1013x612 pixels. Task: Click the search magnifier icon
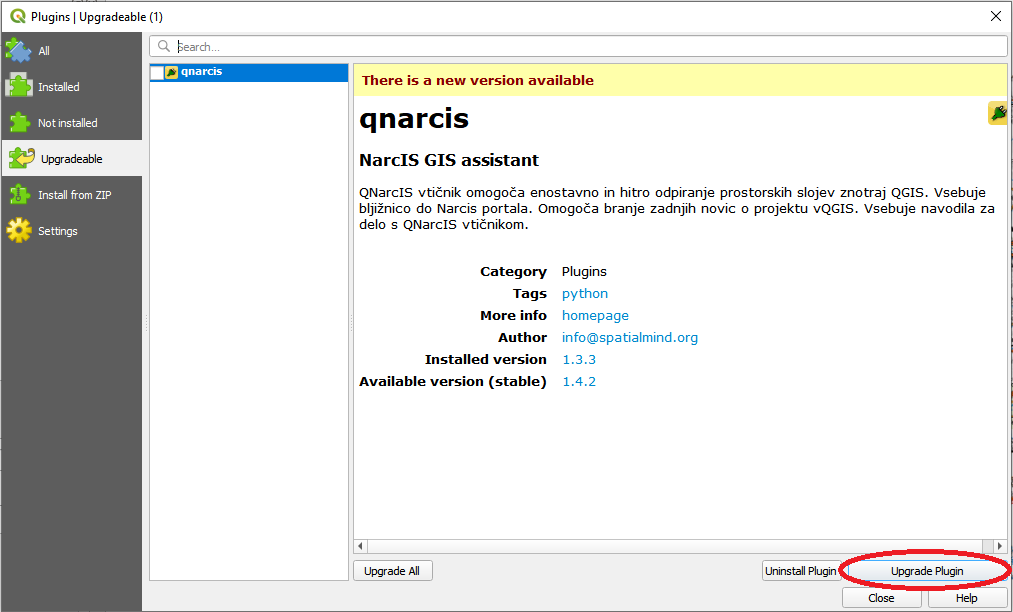(x=165, y=45)
